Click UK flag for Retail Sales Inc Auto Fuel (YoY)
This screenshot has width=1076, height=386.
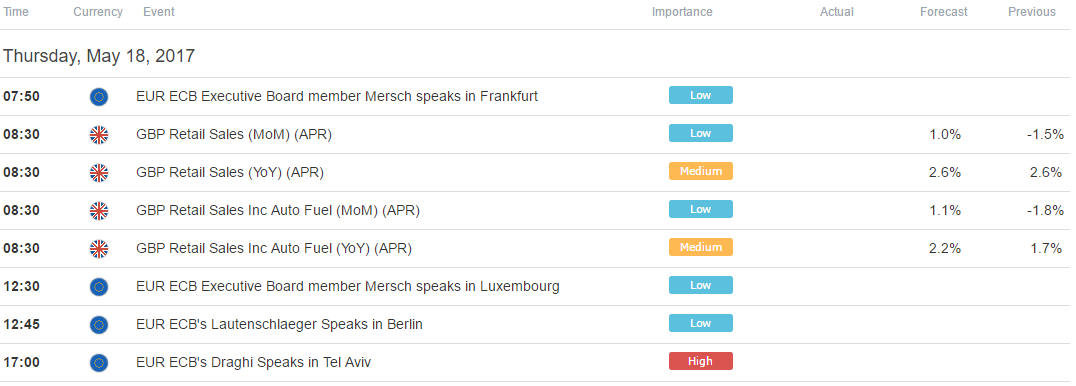point(99,249)
